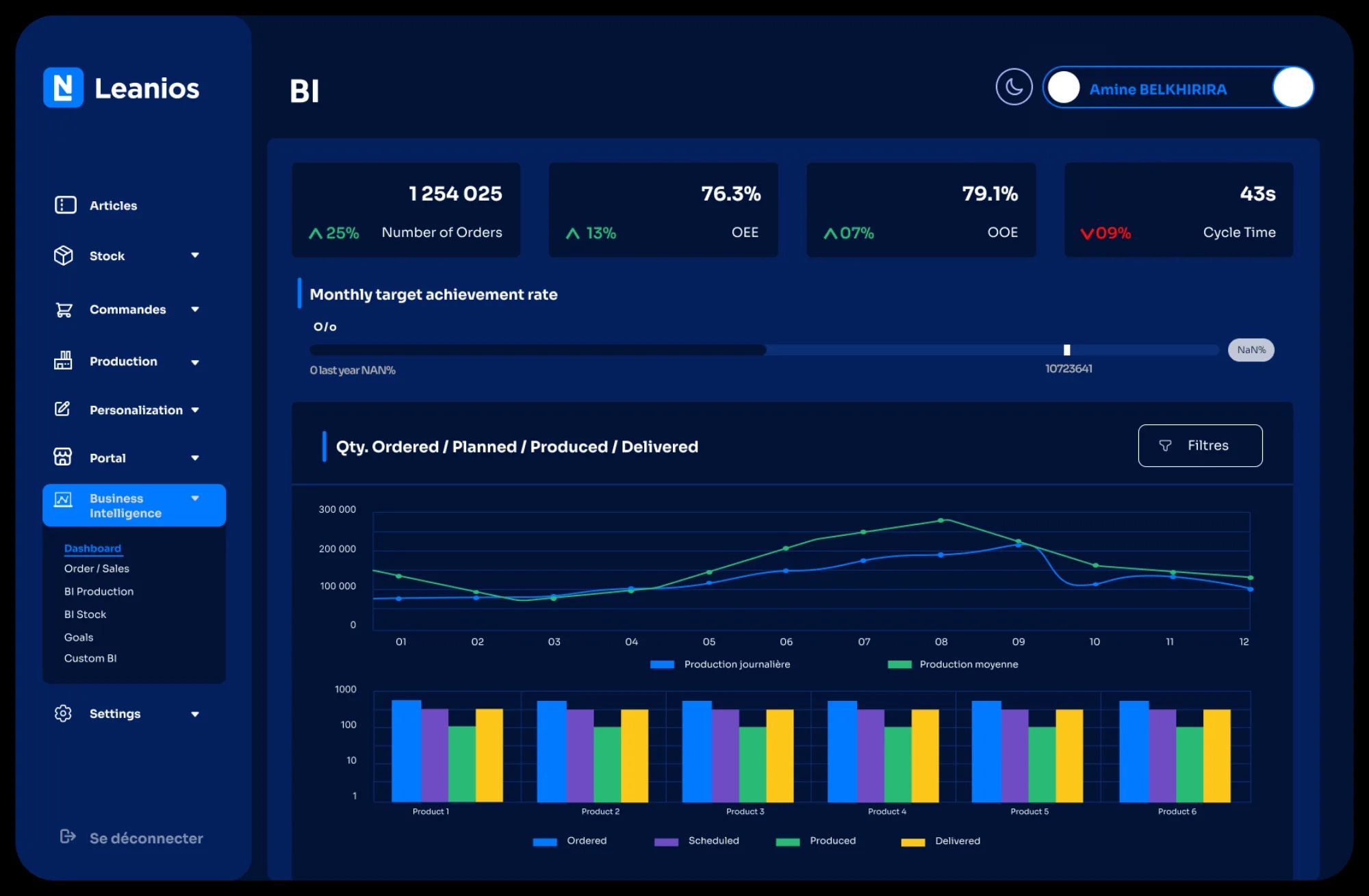
Task: Click the Production factory icon
Action: (x=63, y=360)
